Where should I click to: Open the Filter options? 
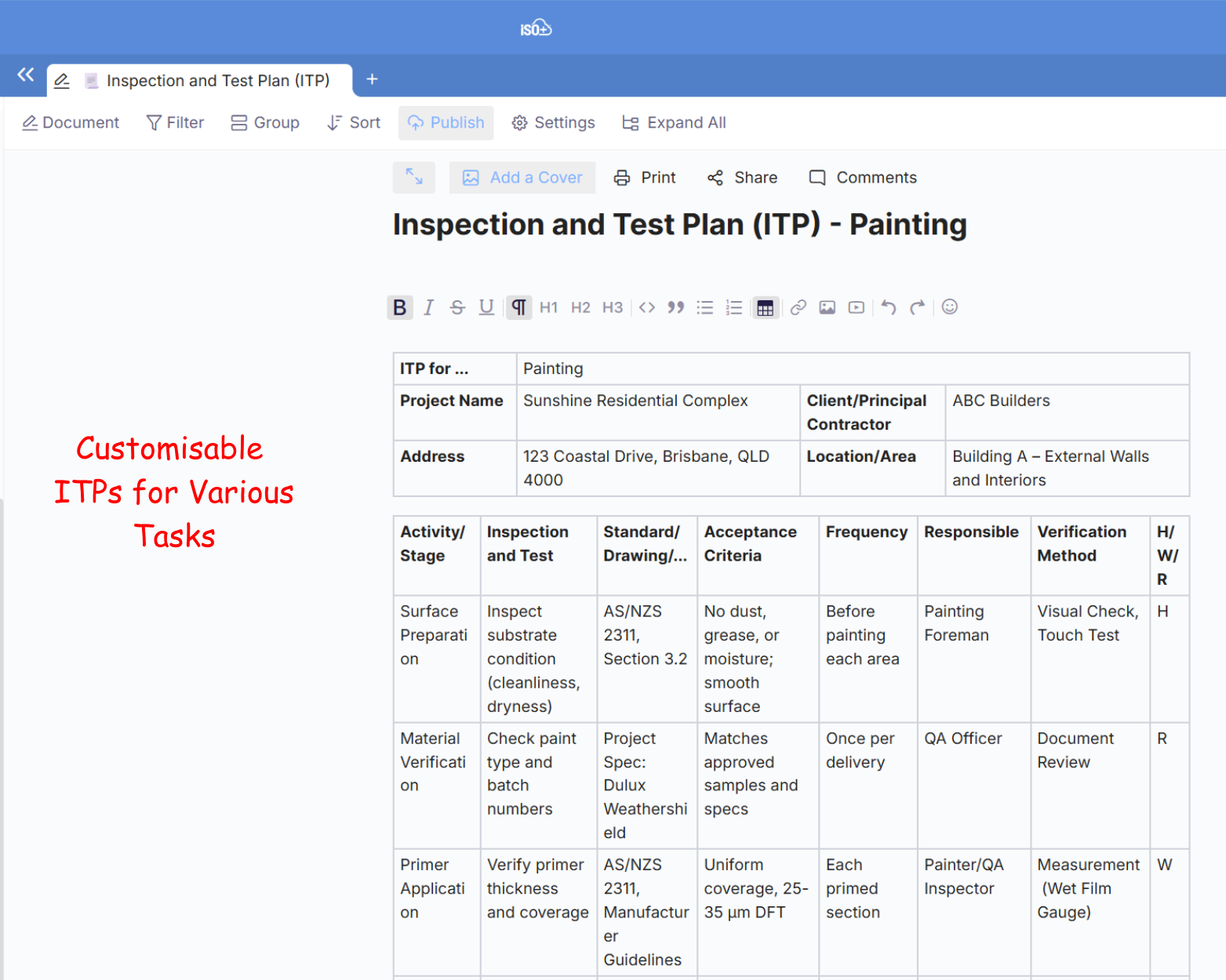[175, 123]
